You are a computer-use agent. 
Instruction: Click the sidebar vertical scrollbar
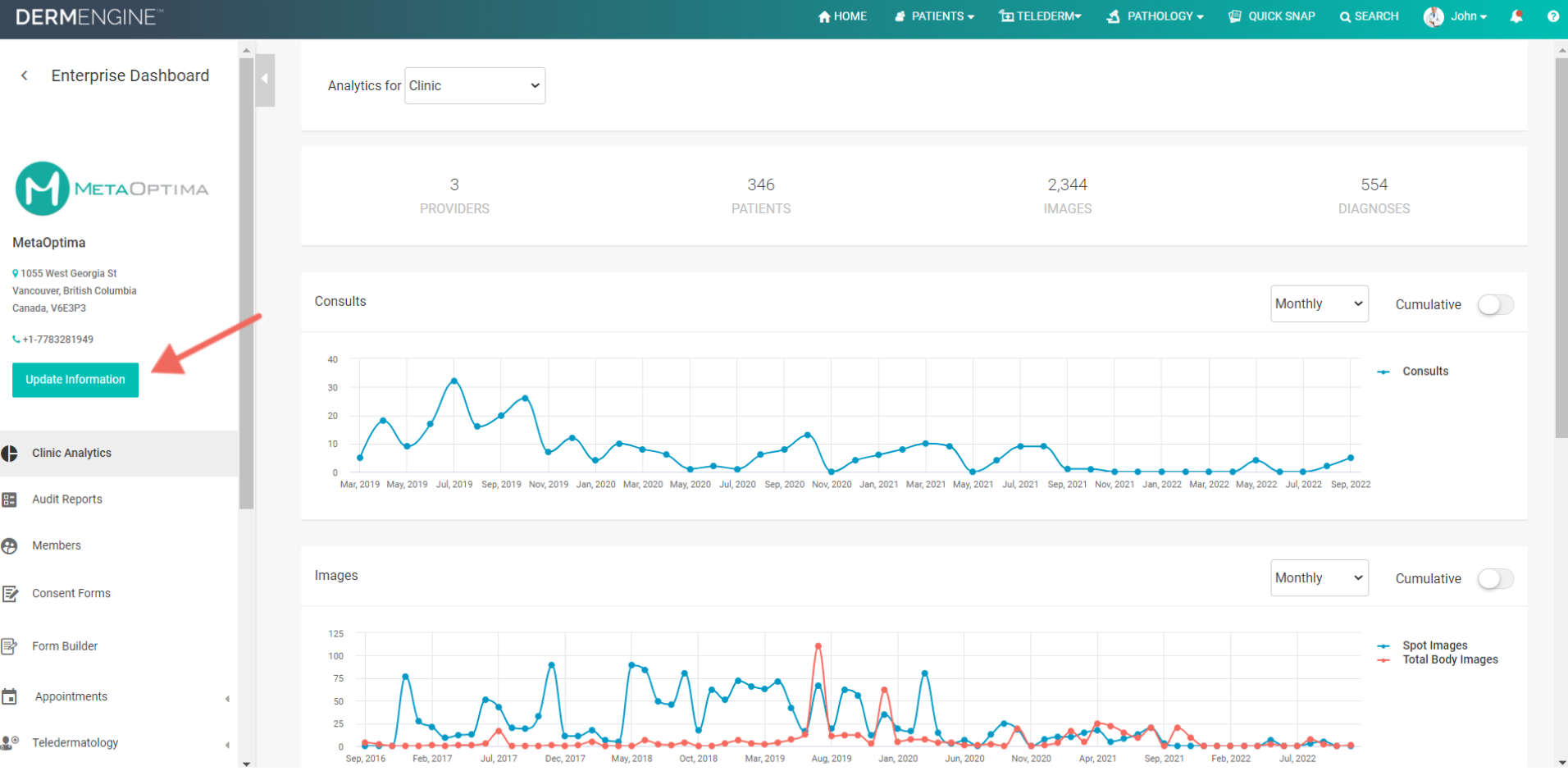(x=246, y=283)
